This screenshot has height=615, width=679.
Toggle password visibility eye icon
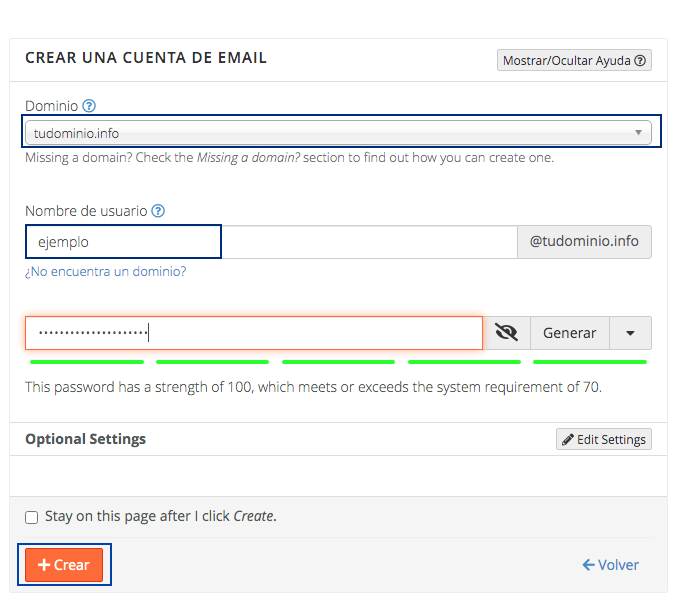(x=506, y=333)
